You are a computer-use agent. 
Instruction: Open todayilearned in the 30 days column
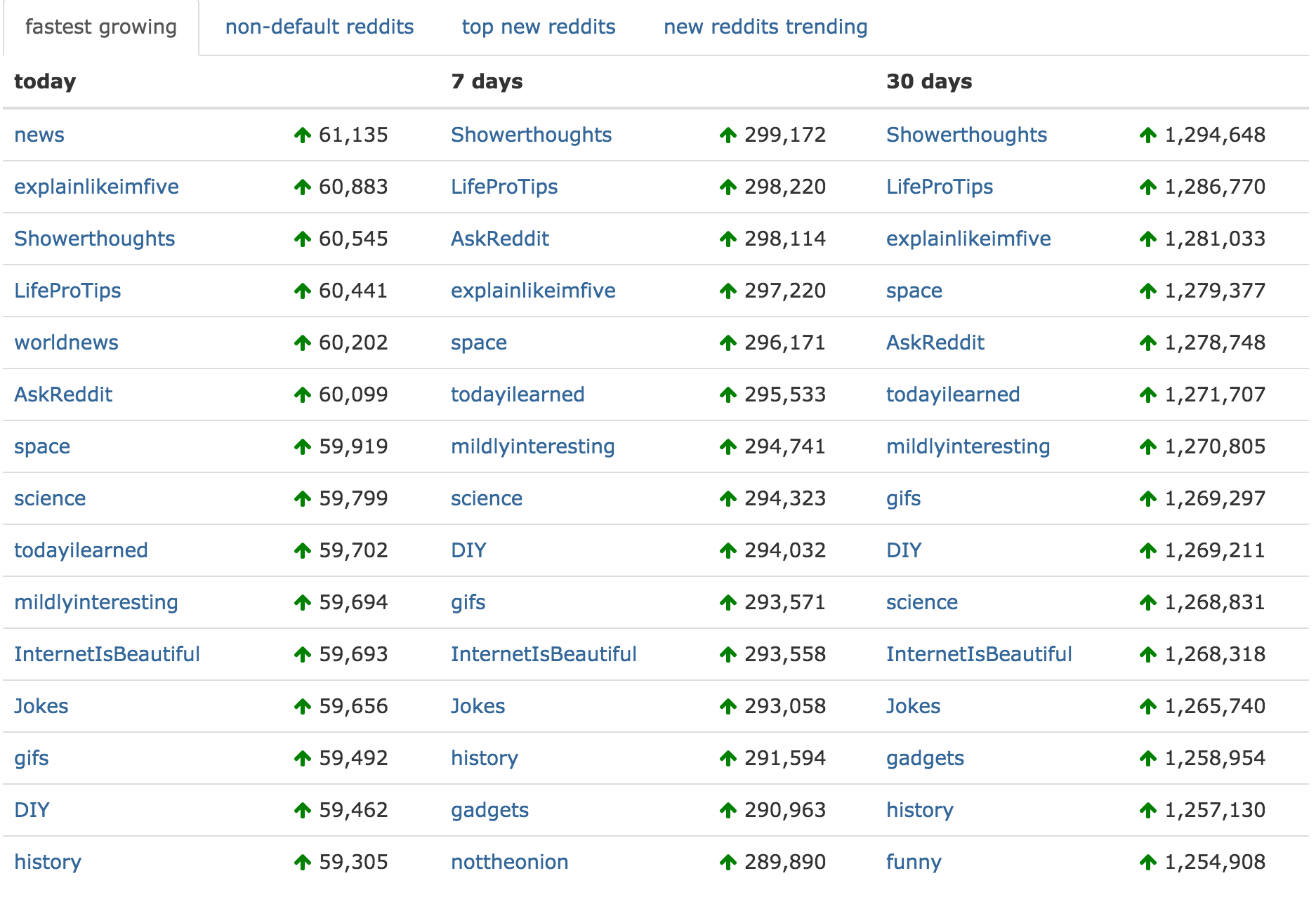[953, 394]
